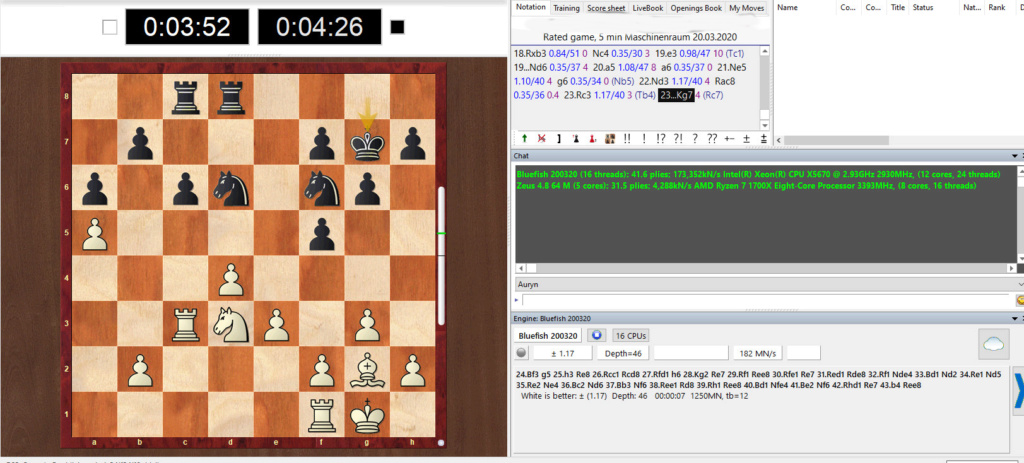Screen dimensions: 1024x463
Task: Mark move as mistake with single ?
Action: pos(695,138)
